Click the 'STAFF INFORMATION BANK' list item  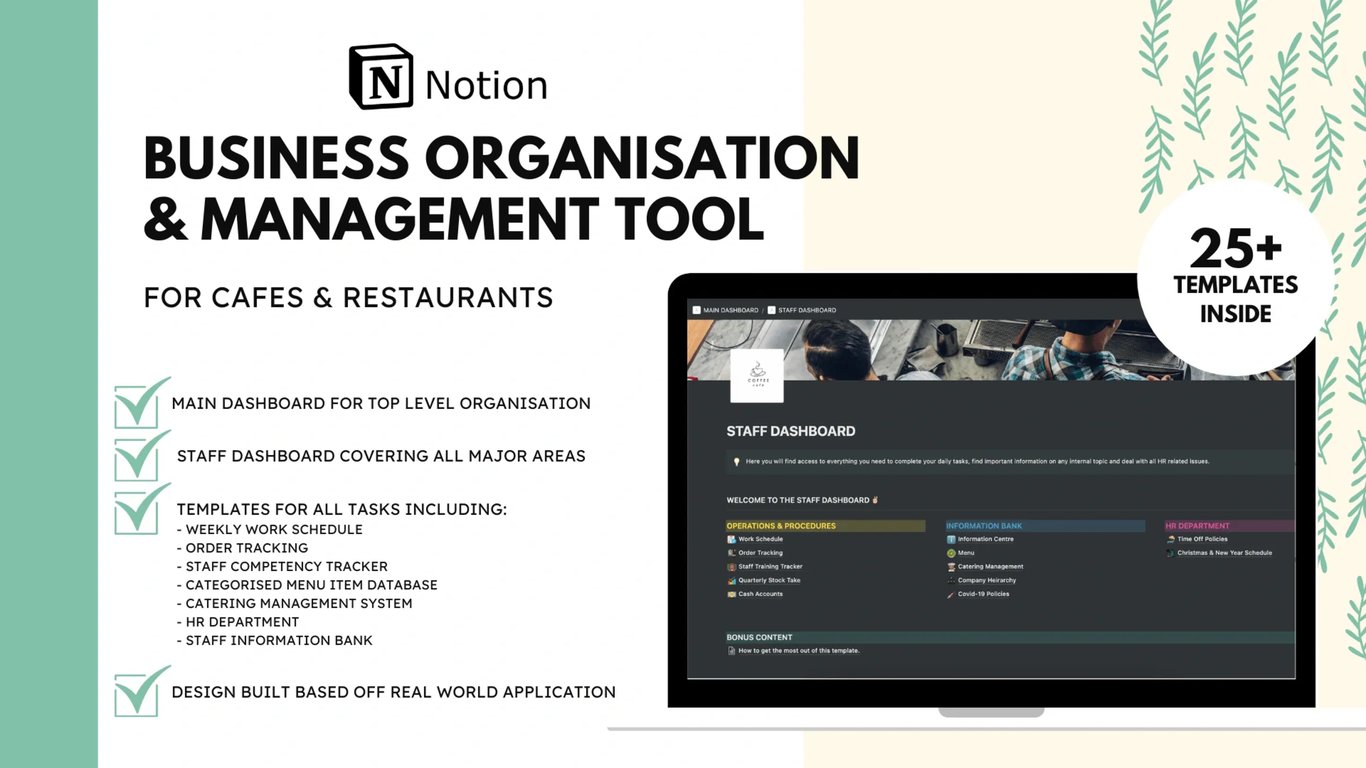coord(279,641)
